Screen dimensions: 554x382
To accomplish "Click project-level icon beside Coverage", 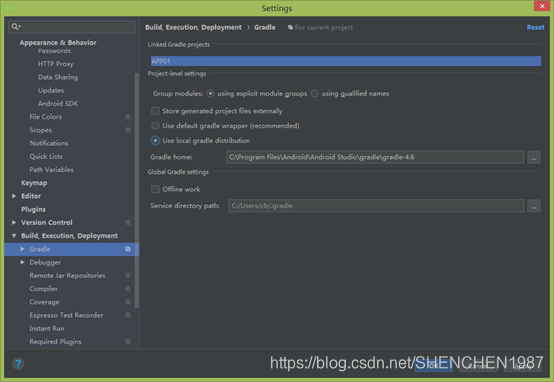I will coord(128,302).
